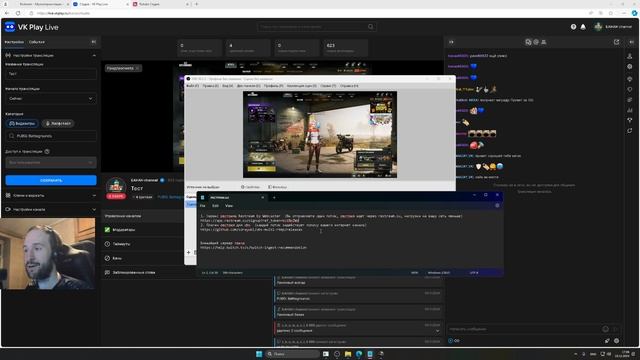Collapse chat with the left arrow icon

[x=451, y=42]
